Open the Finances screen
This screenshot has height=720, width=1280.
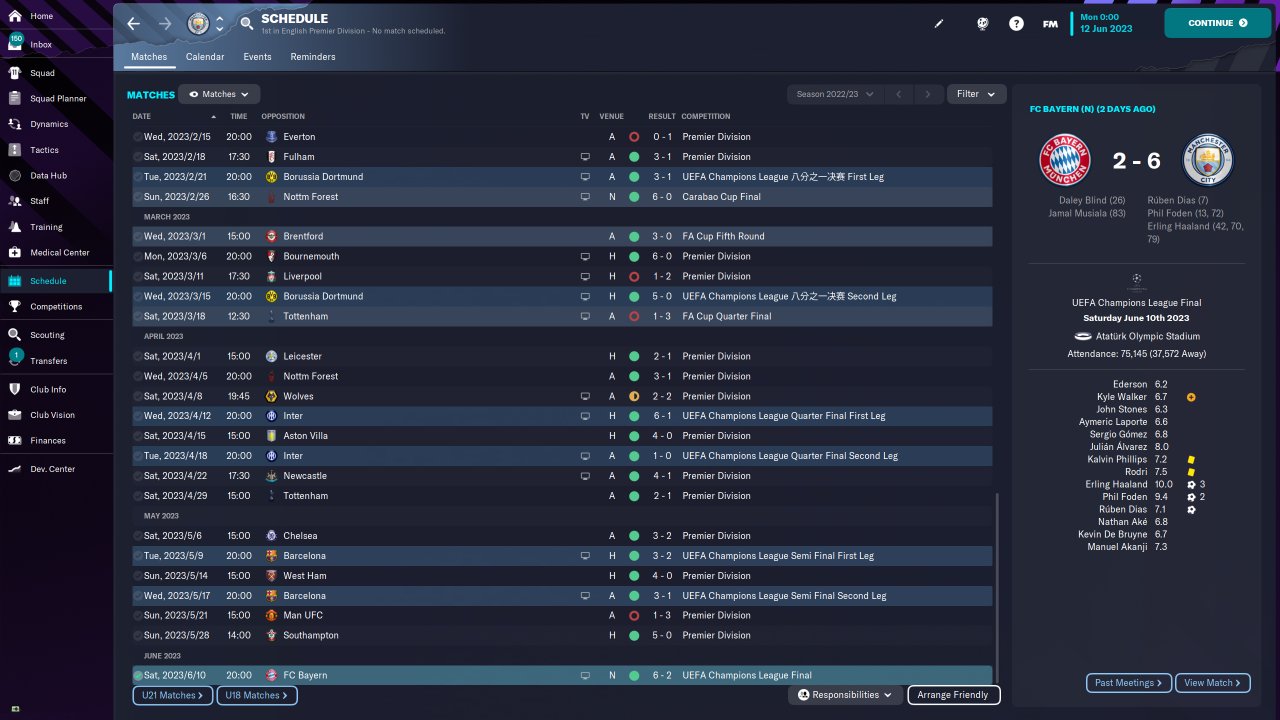[x=48, y=441]
